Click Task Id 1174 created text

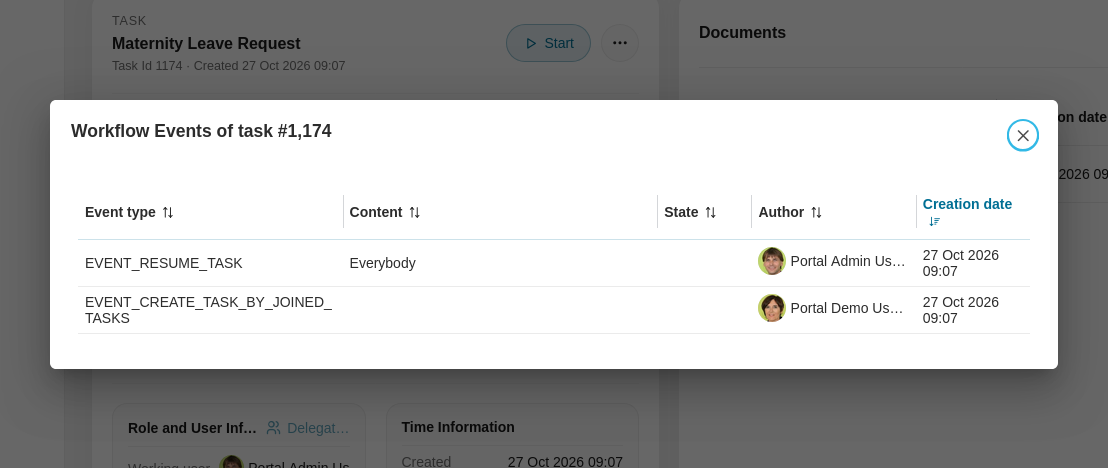coord(228,66)
